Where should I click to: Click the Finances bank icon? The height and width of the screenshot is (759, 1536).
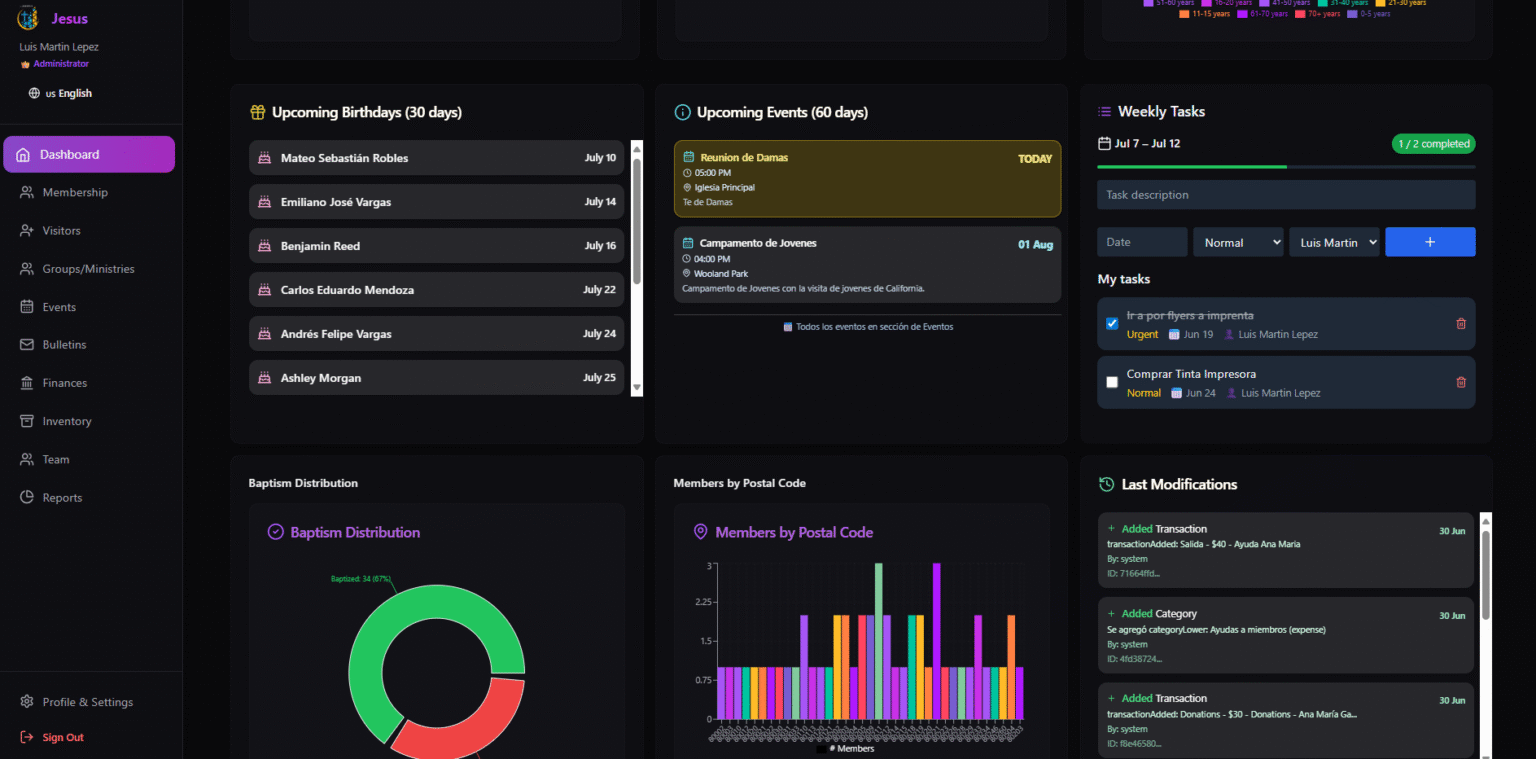26,383
